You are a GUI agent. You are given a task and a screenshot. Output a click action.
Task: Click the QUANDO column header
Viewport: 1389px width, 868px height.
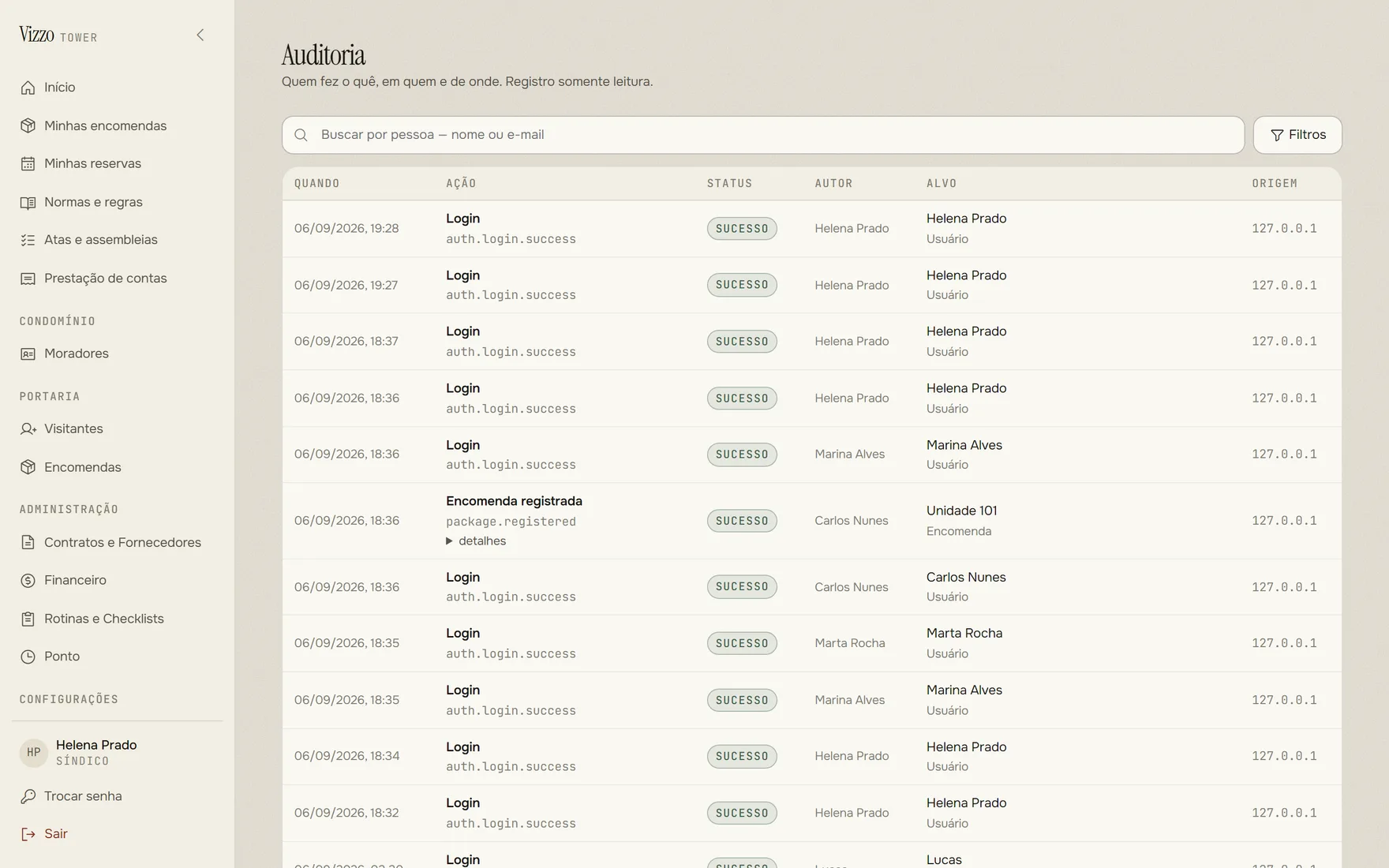[x=316, y=183]
